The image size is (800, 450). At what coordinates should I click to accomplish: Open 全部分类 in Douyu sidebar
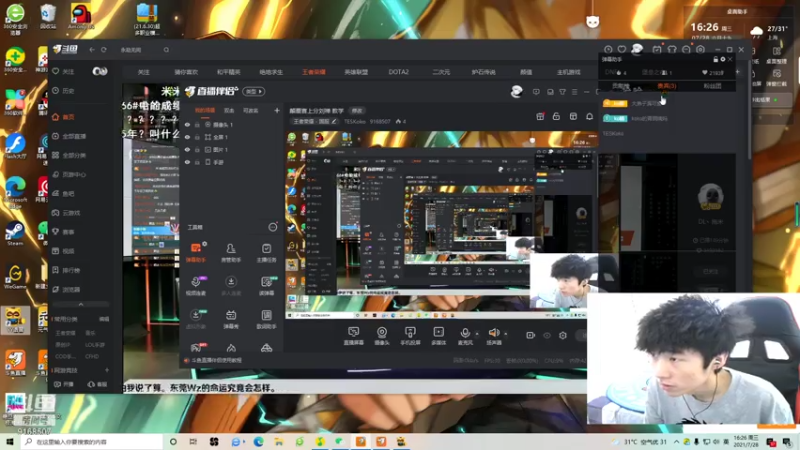69,155
